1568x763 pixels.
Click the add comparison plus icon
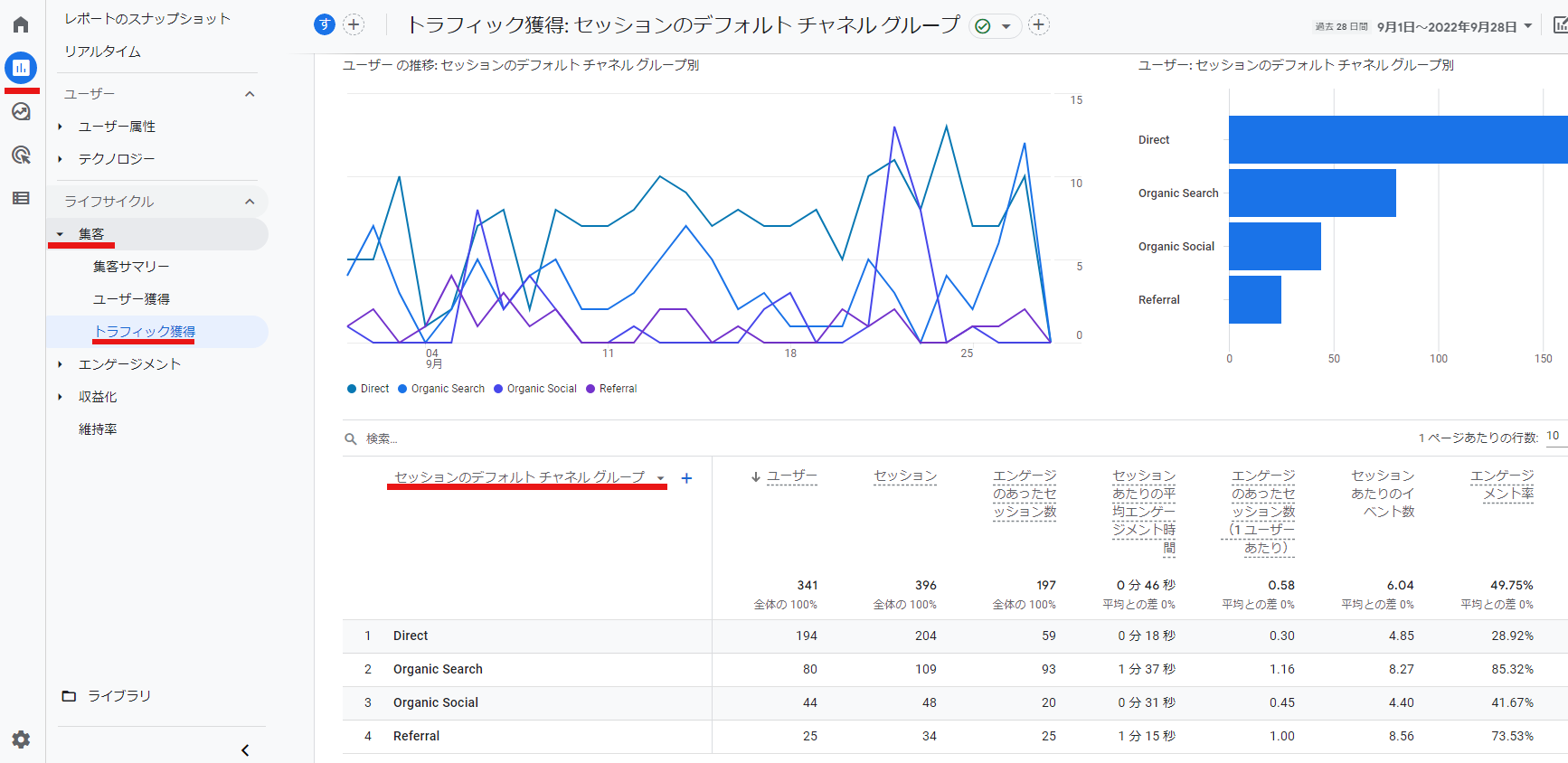coord(354,25)
